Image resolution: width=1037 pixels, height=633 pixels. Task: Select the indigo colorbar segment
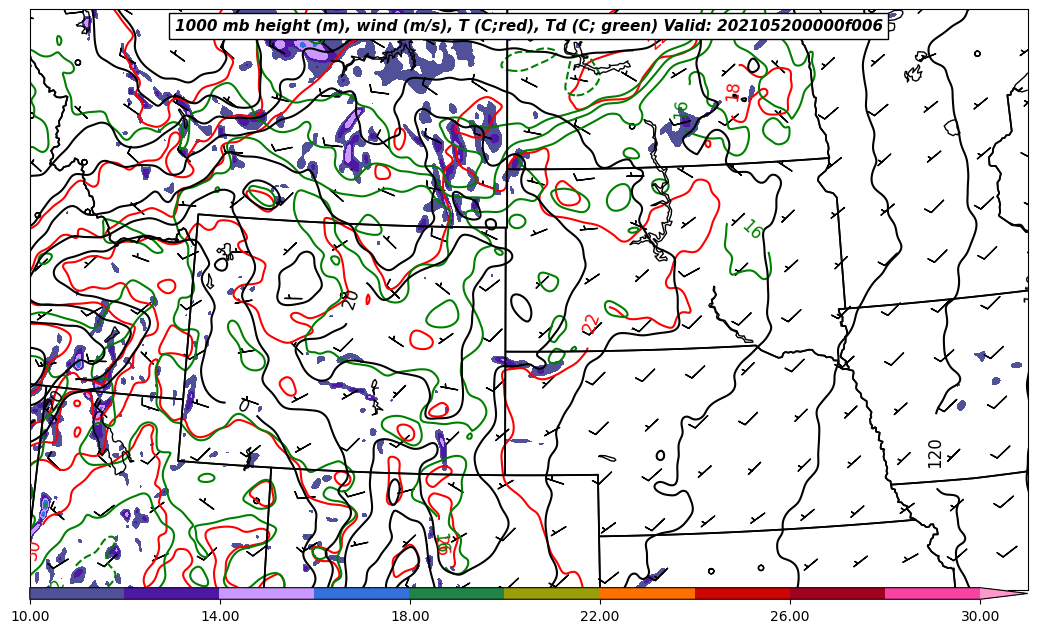click(x=171, y=593)
